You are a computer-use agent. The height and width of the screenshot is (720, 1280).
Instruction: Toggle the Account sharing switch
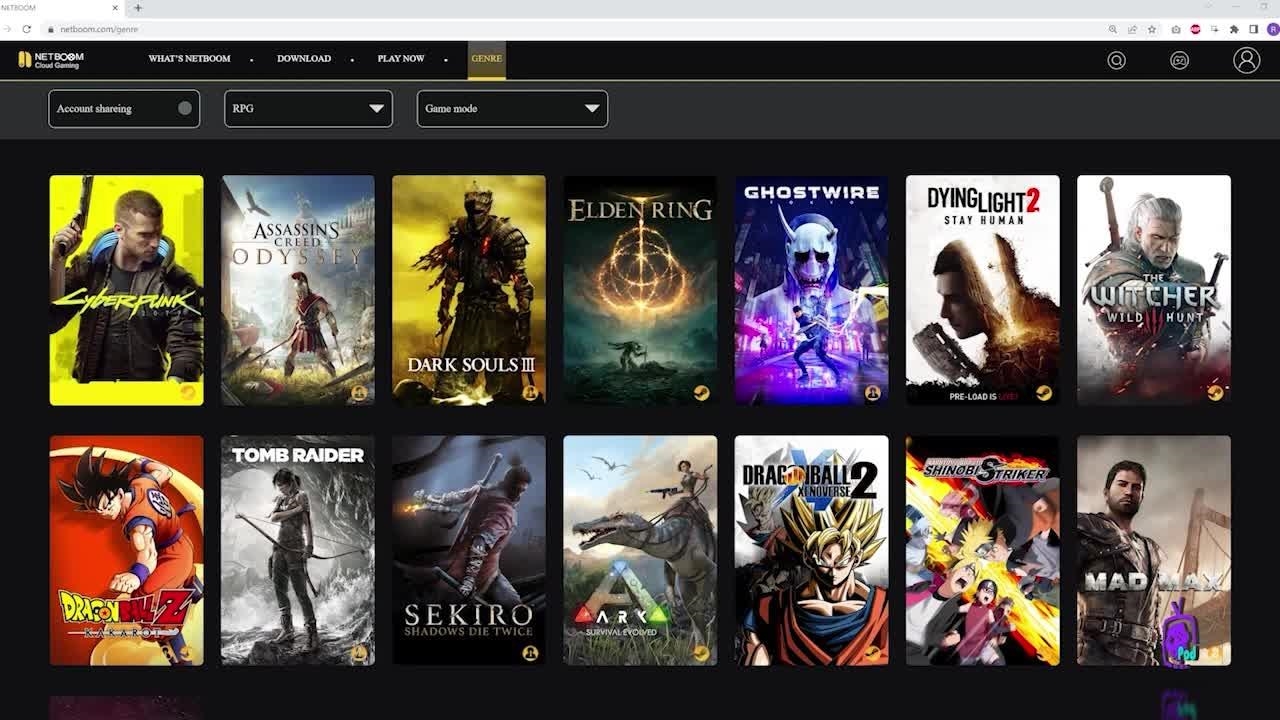pos(184,109)
